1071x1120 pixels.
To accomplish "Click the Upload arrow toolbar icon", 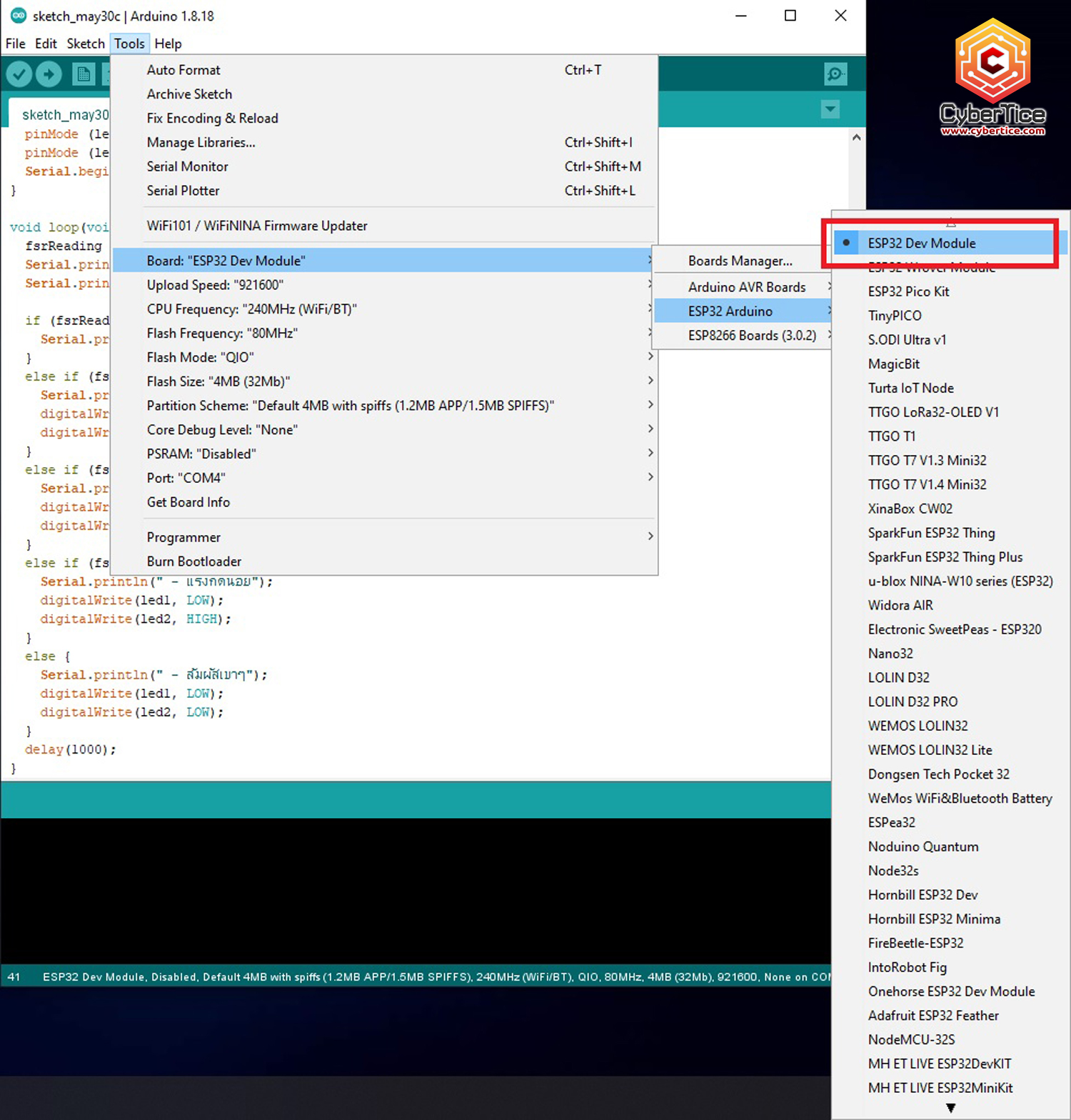I will pyautogui.click(x=49, y=74).
